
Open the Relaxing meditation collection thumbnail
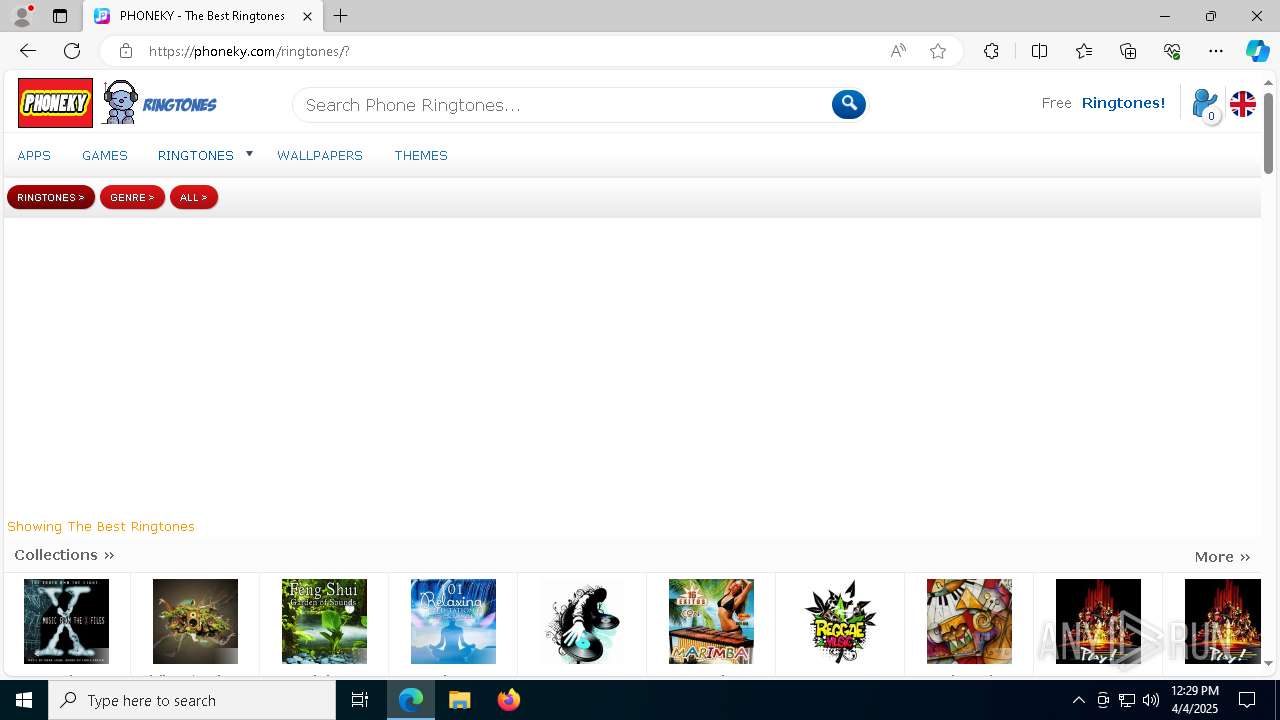tap(453, 621)
